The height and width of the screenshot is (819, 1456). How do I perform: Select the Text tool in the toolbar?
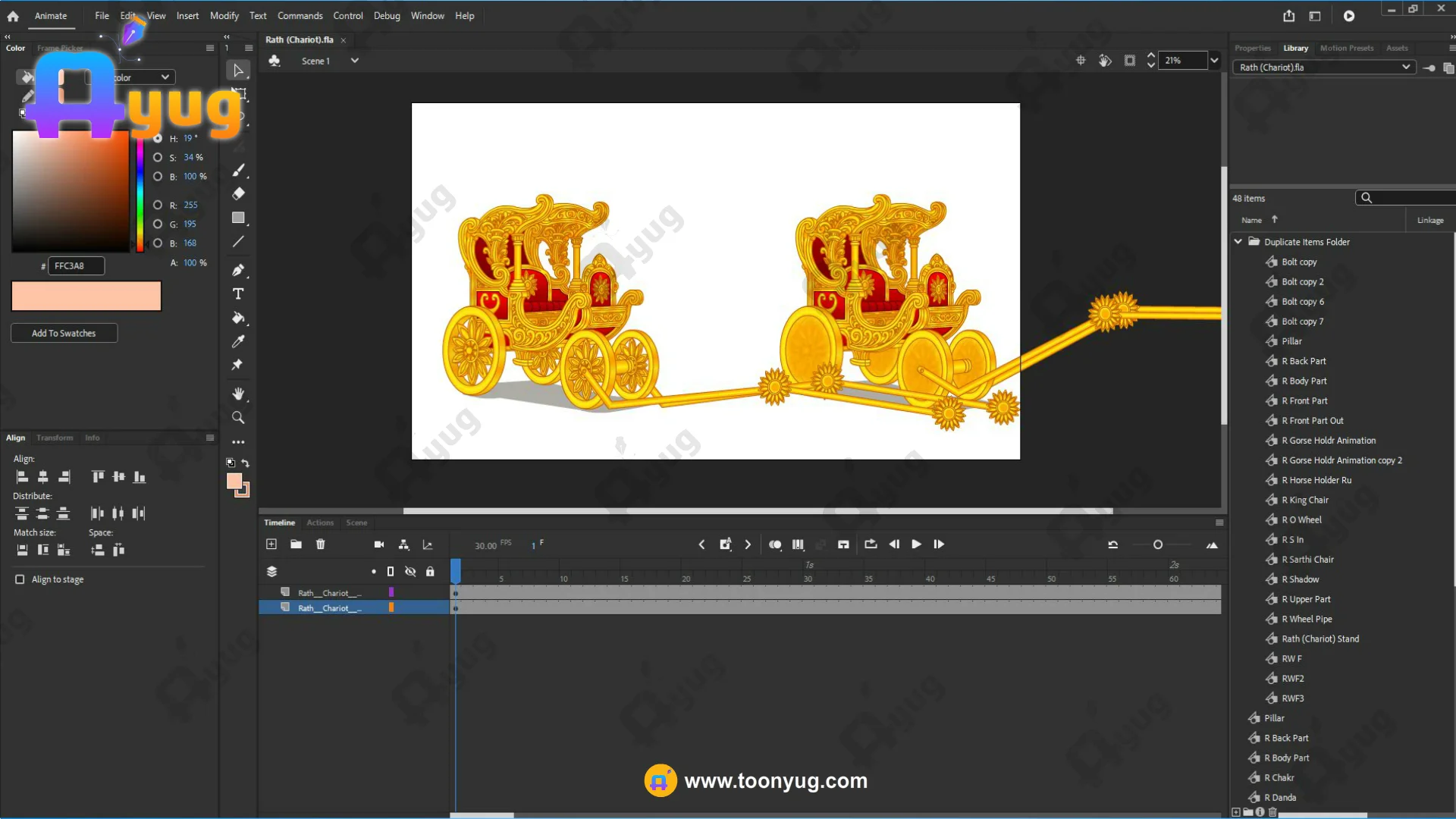pos(238,294)
